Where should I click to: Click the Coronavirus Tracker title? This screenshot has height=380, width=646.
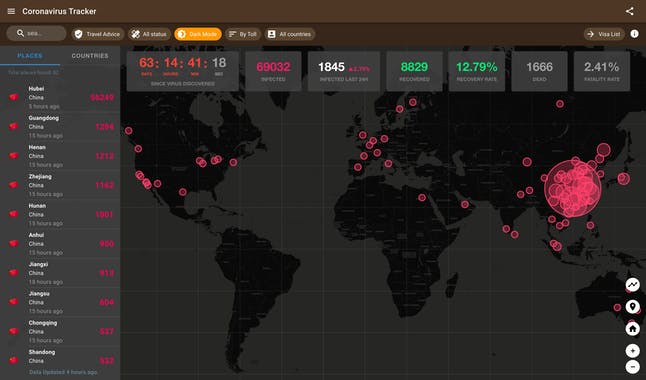coord(59,12)
